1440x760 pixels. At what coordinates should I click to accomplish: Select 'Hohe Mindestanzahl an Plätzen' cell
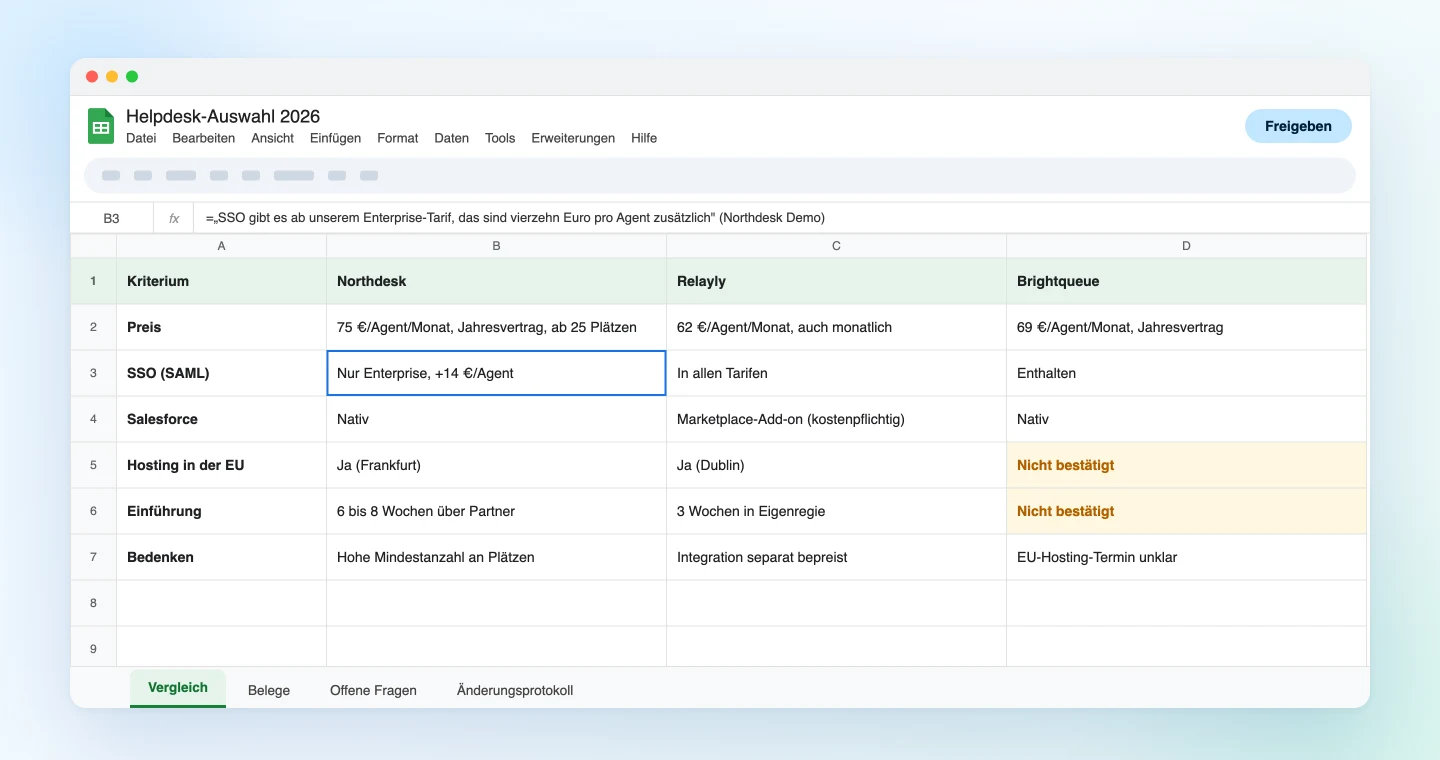click(497, 557)
